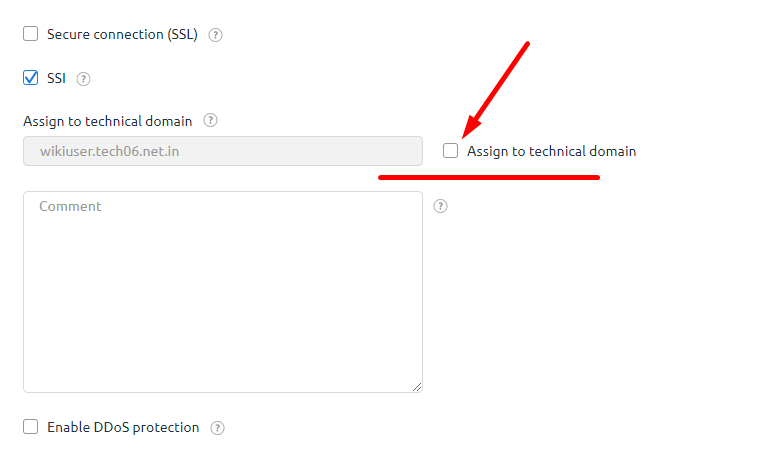The height and width of the screenshot is (452, 762).
Task: Click the Comment placeholder text
Action: 70,206
